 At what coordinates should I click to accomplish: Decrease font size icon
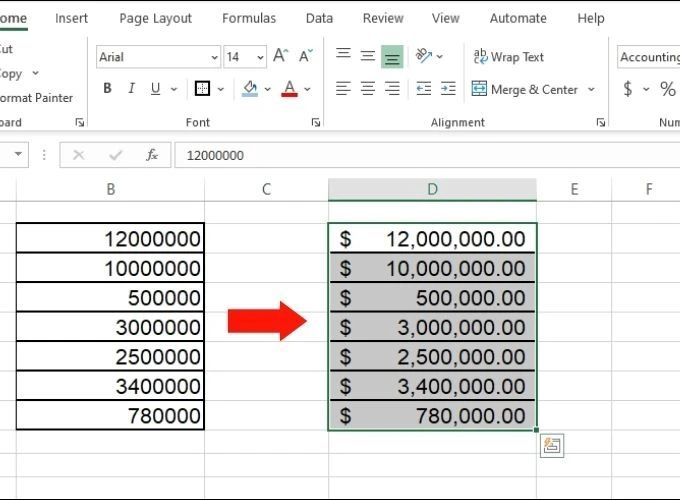[x=305, y=56]
